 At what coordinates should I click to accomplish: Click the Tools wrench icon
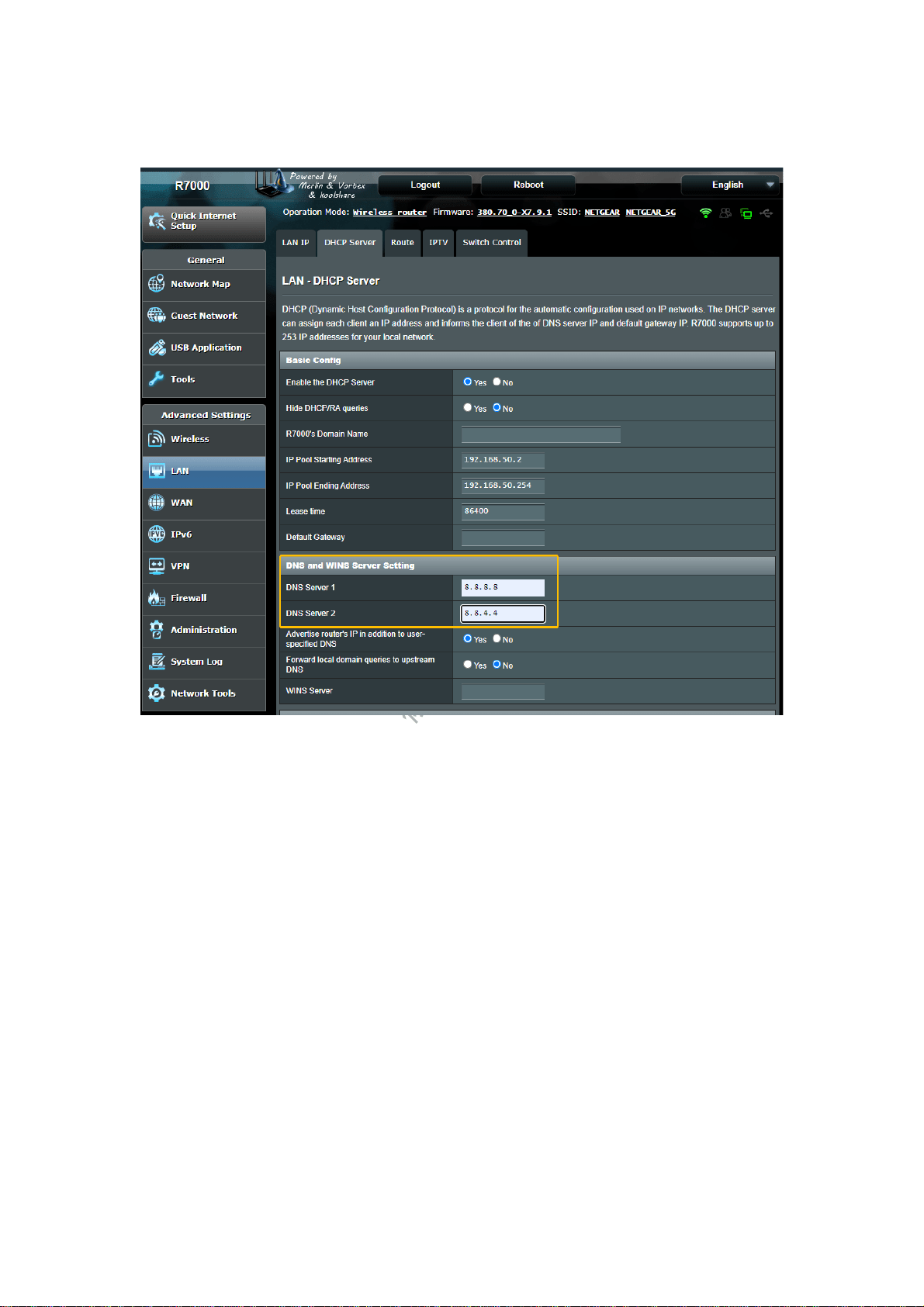coord(156,379)
